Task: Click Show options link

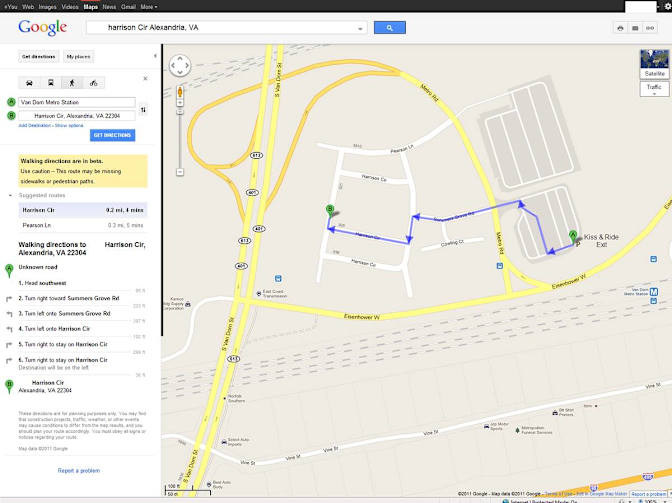Action: [69, 126]
